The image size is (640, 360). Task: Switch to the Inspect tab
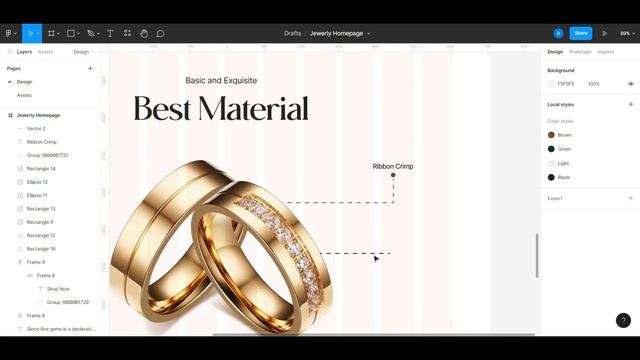click(x=606, y=52)
